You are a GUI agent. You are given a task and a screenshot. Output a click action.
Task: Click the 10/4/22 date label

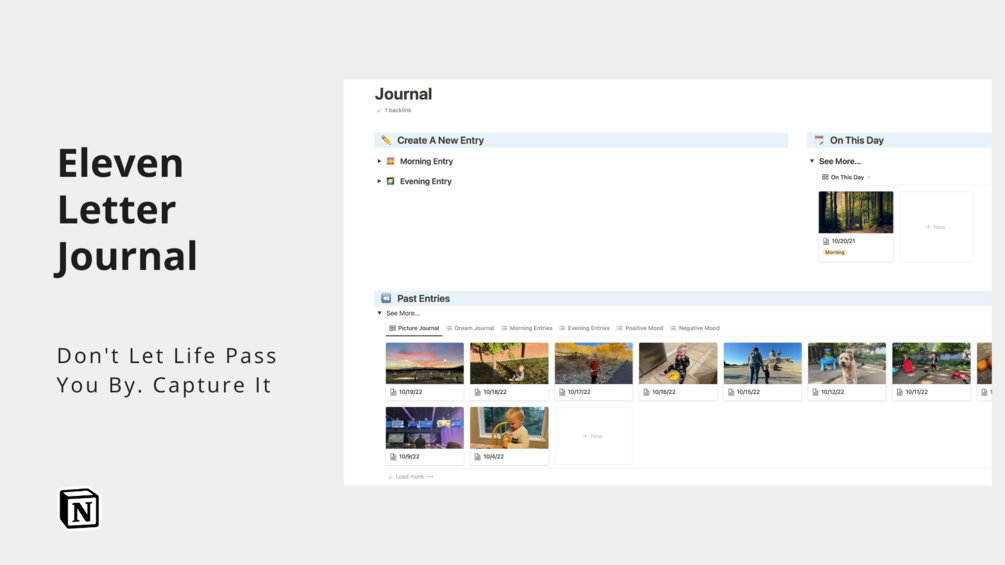494,457
